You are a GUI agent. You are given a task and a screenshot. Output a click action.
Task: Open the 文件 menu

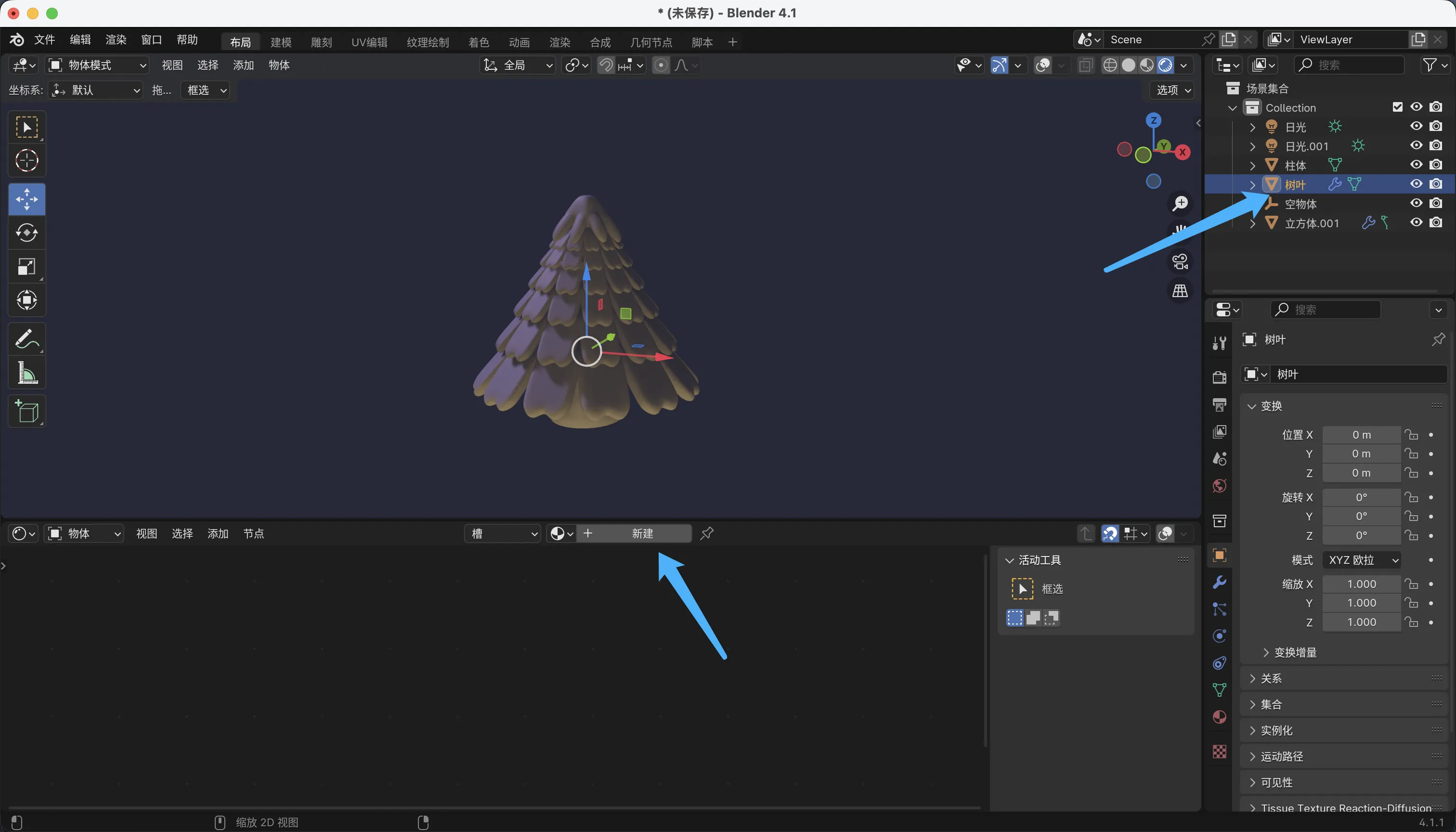point(44,39)
